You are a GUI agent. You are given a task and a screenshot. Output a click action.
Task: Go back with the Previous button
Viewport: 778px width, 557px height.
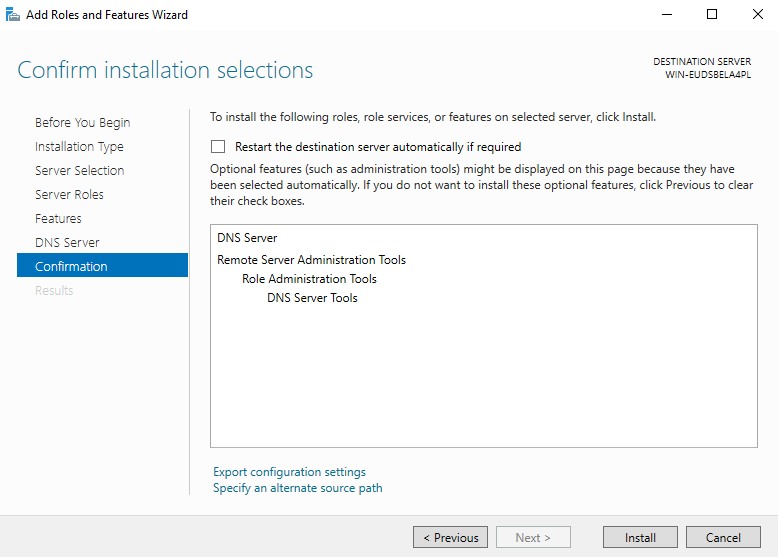click(x=450, y=537)
